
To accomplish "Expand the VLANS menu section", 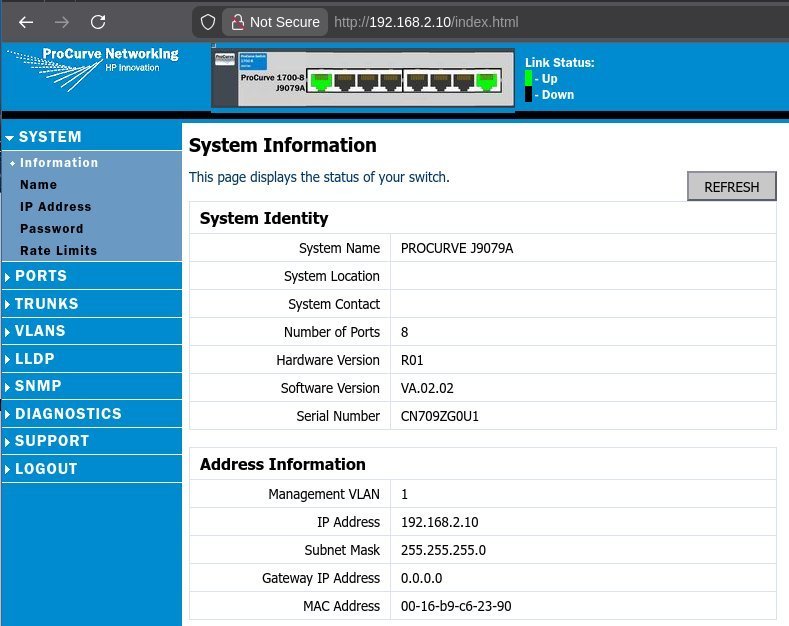I will (x=40, y=331).
